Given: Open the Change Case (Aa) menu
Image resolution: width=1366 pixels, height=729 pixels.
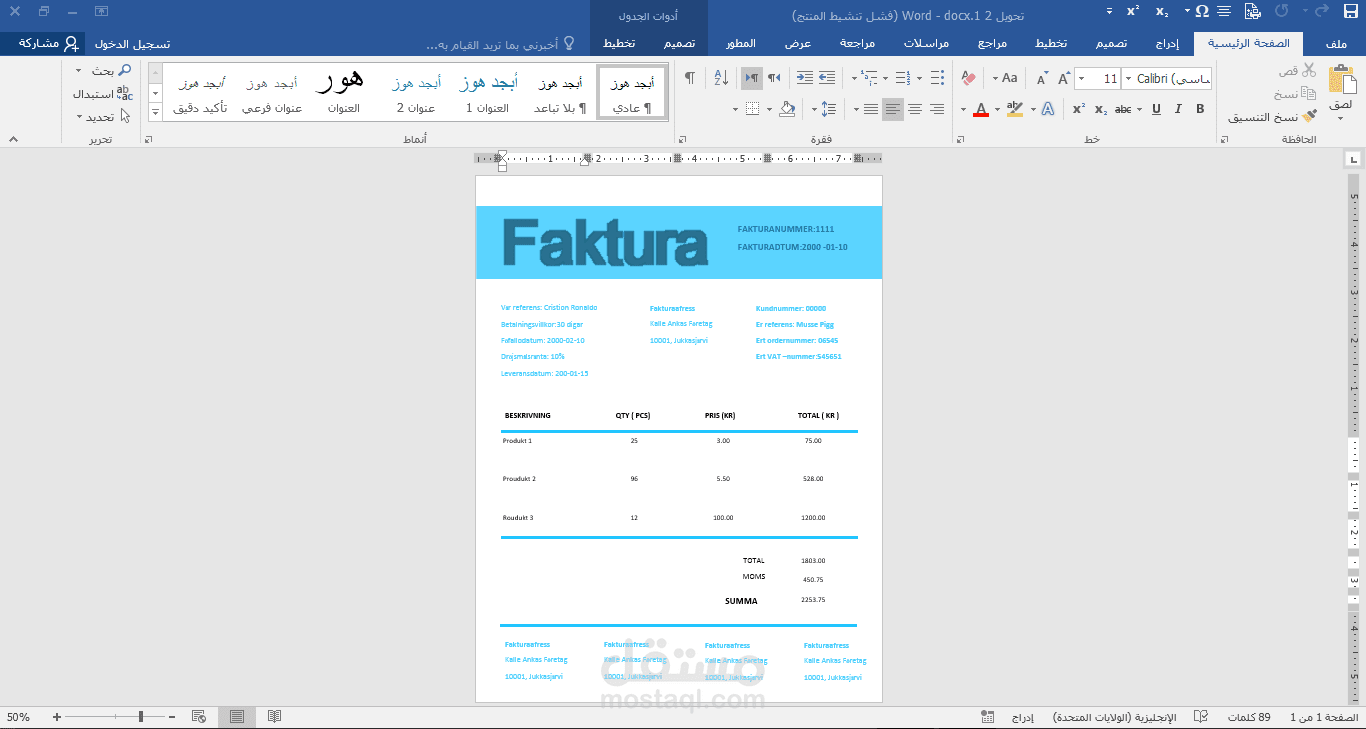Looking at the screenshot, I should pyautogui.click(x=1006, y=78).
